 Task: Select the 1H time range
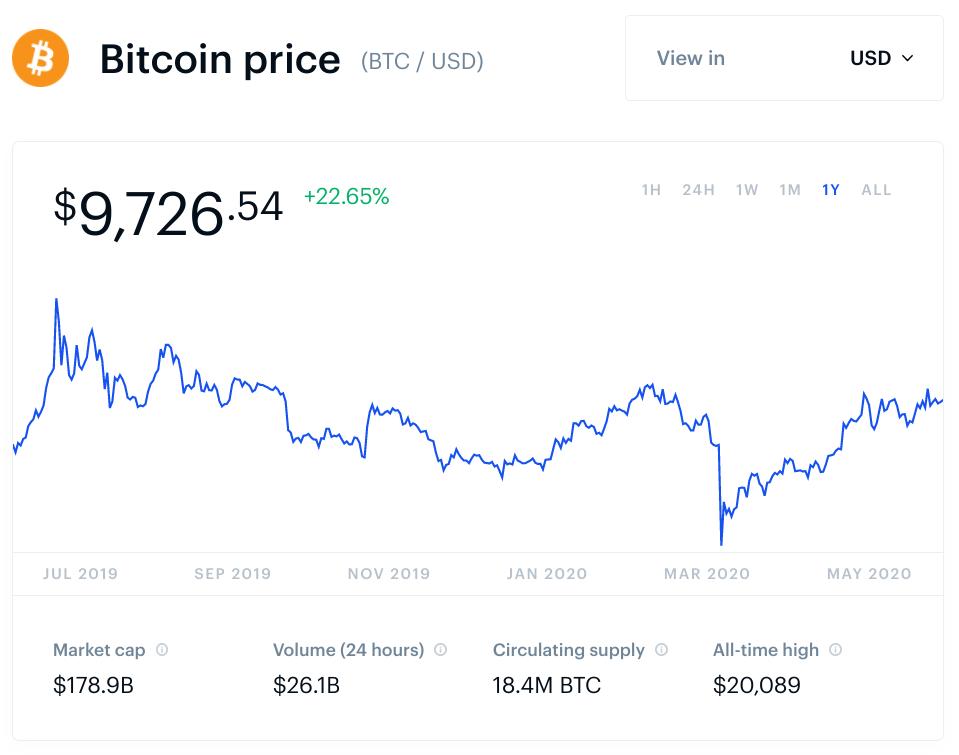coord(651,190)
